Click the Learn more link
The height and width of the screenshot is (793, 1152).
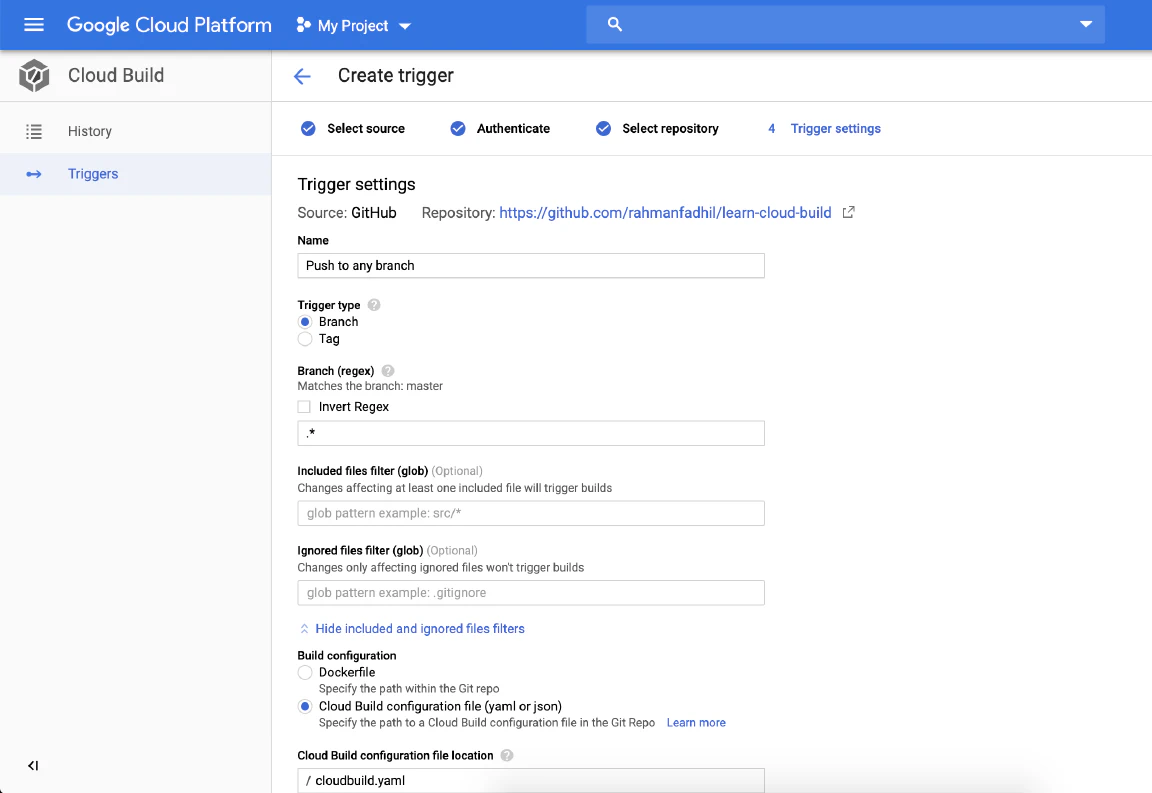click(696, 723)
